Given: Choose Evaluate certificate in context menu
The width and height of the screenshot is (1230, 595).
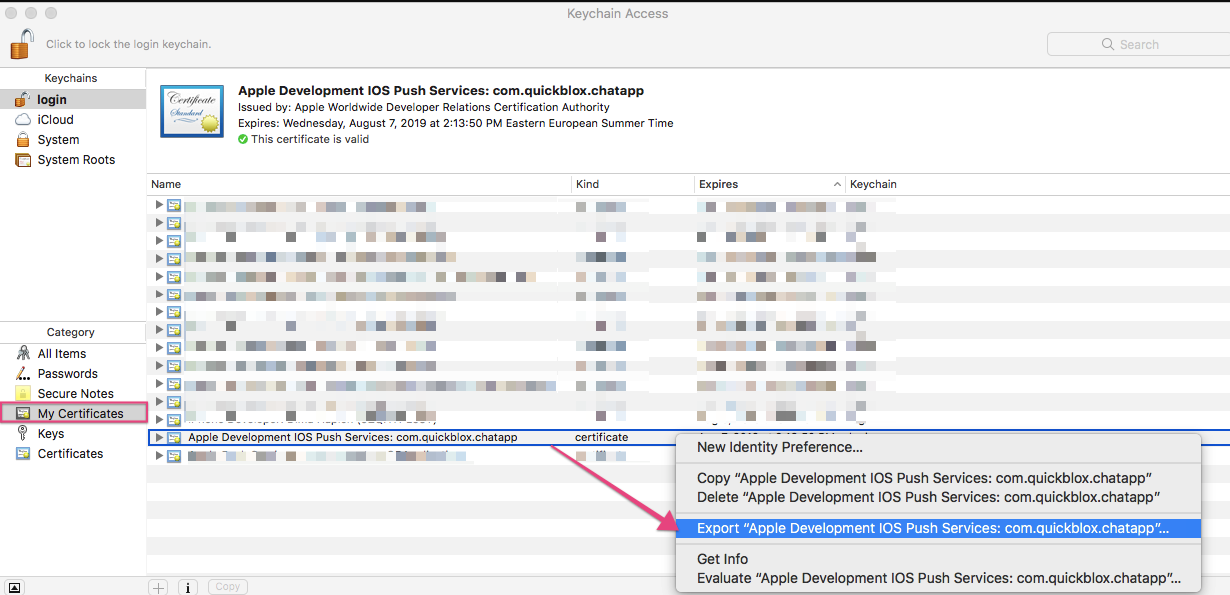Looking at the screenshot, I should coord(938,577).
